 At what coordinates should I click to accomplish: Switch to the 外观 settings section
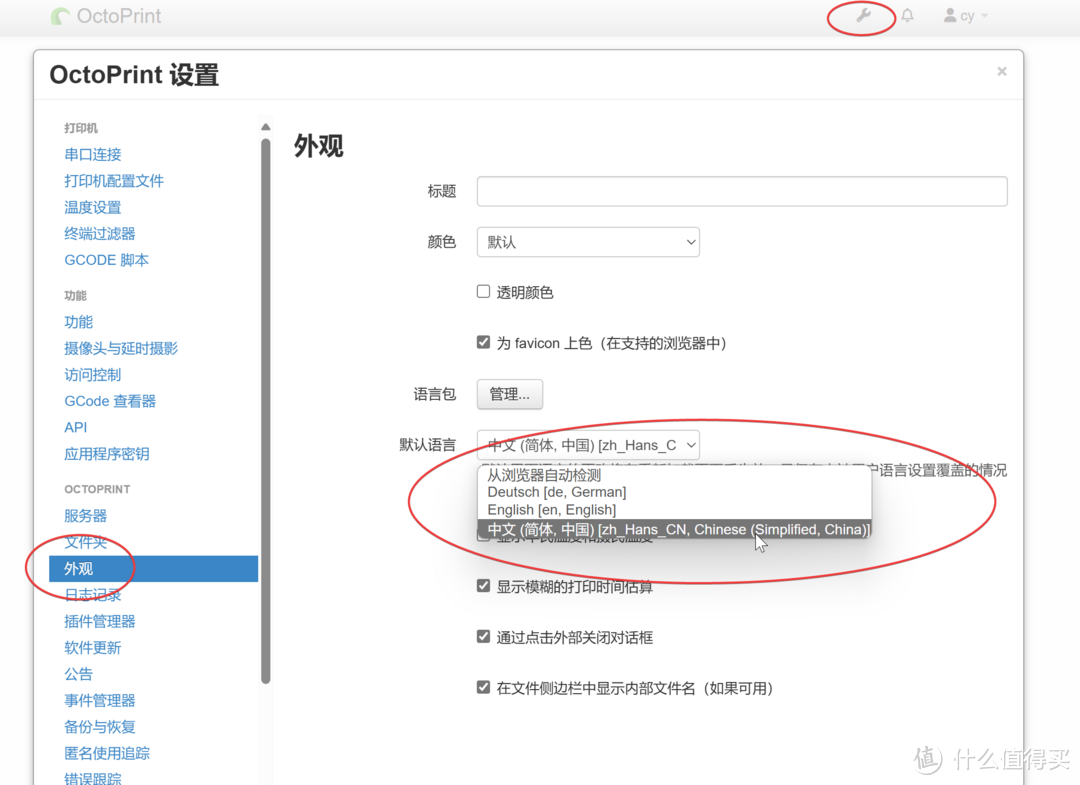click(80, 568)
